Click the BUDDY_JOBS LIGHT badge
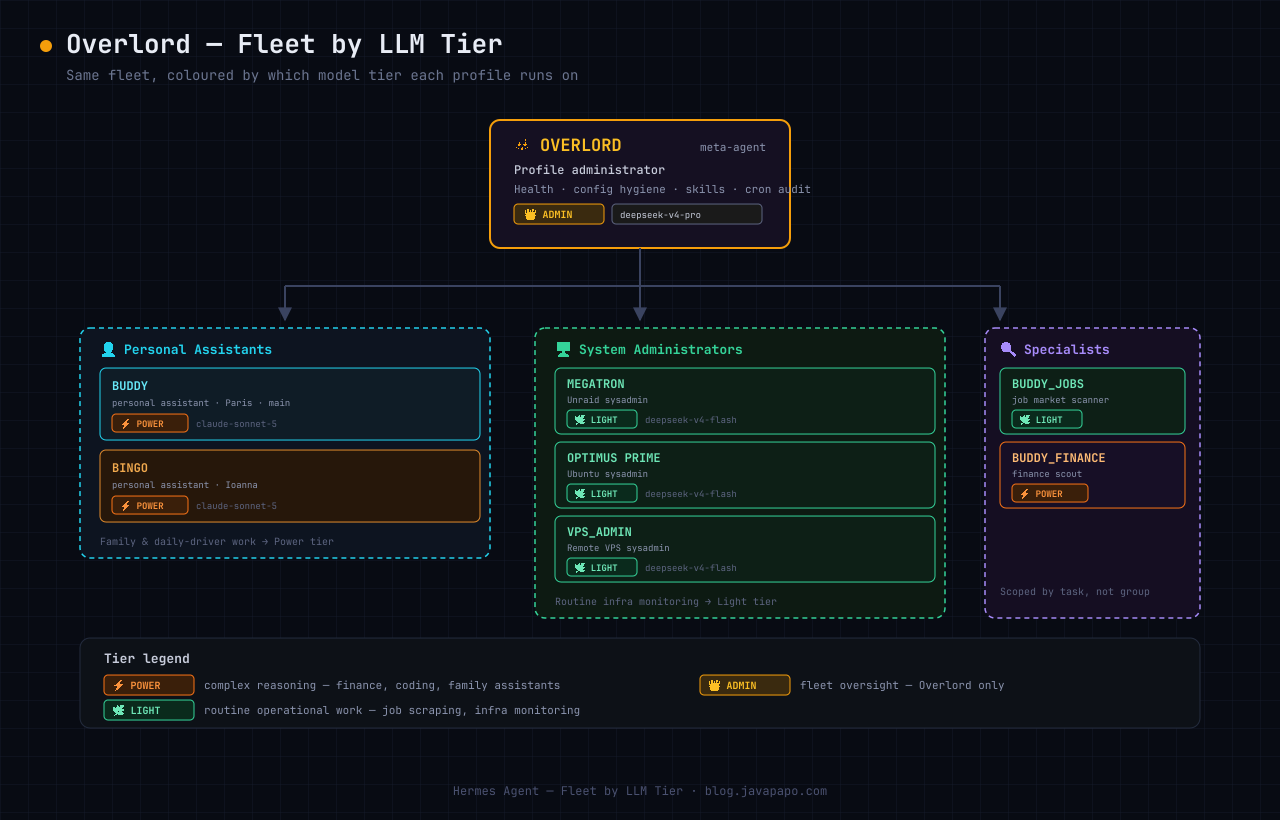The height and width of the screenshot is (820, 1280). pos(1047,419)
